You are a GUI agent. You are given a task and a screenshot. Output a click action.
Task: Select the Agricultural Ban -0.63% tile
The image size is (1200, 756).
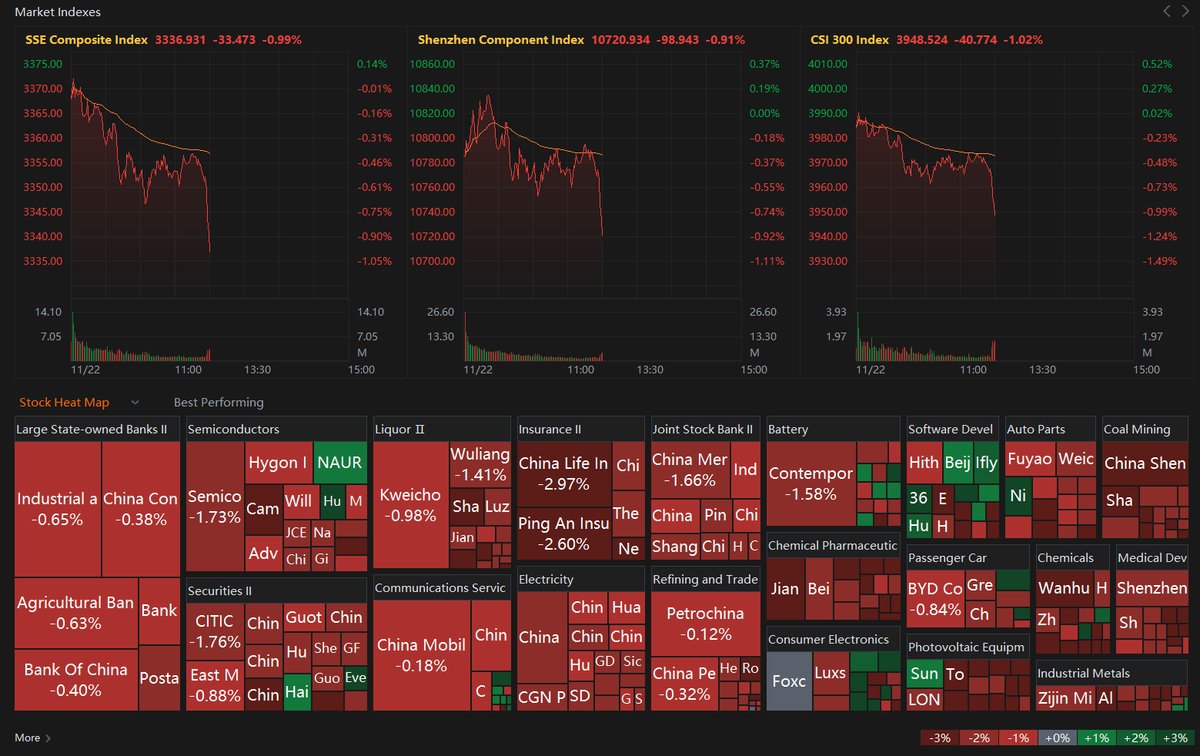[77, 613]
